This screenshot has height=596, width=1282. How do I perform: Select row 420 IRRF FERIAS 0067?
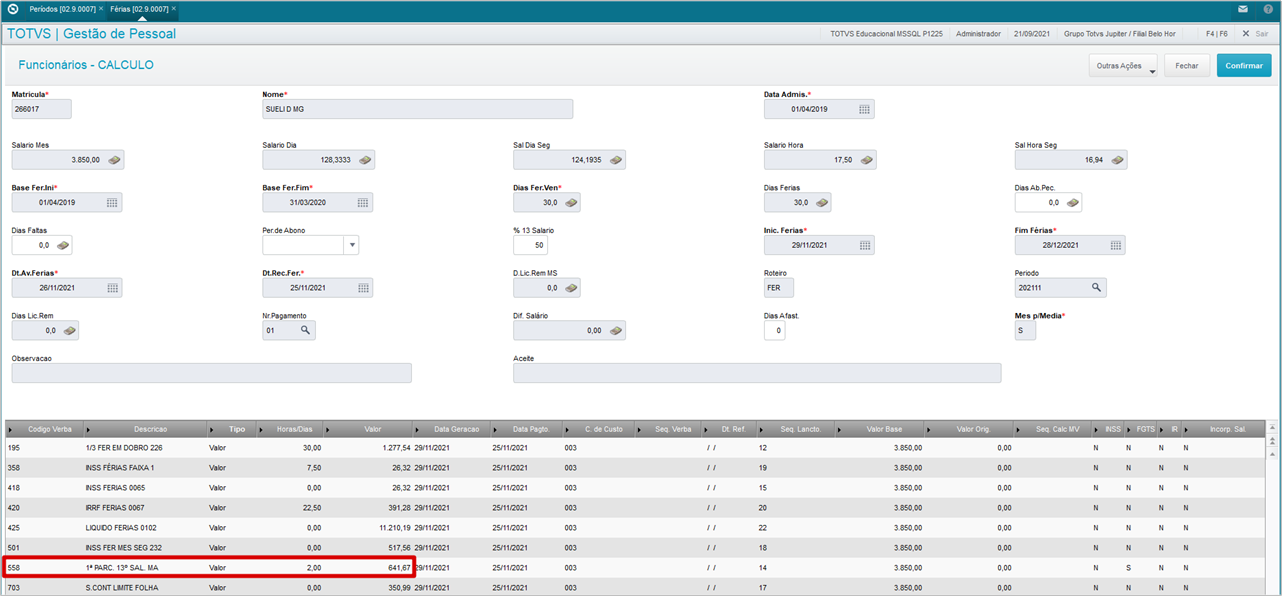pos(635,508)
